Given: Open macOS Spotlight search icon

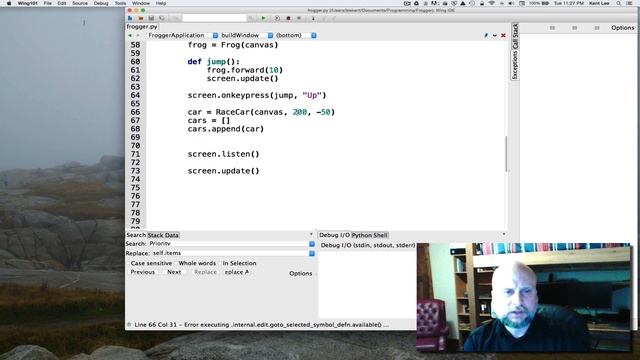Looking at the screenshot, I should coord(619,3).
